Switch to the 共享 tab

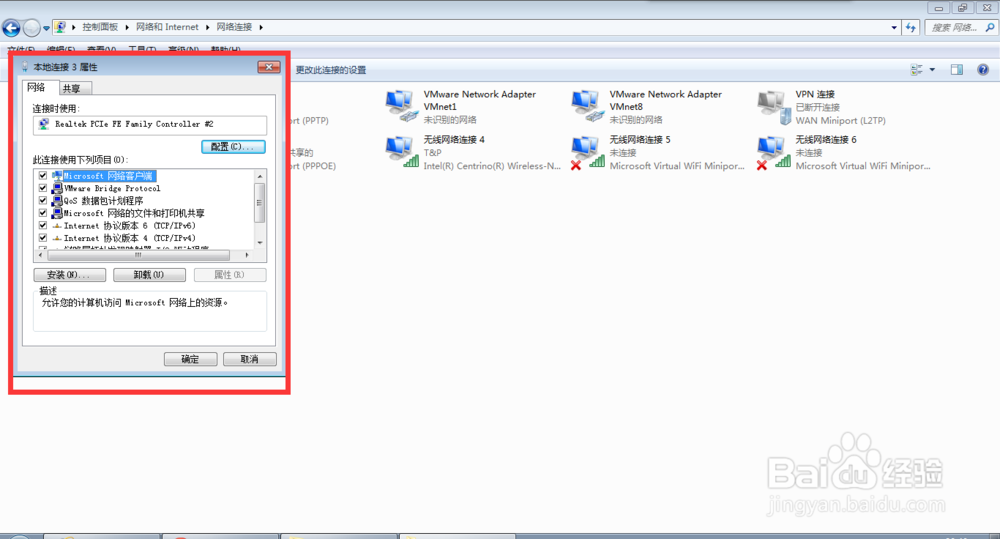[x=71, y=89]
